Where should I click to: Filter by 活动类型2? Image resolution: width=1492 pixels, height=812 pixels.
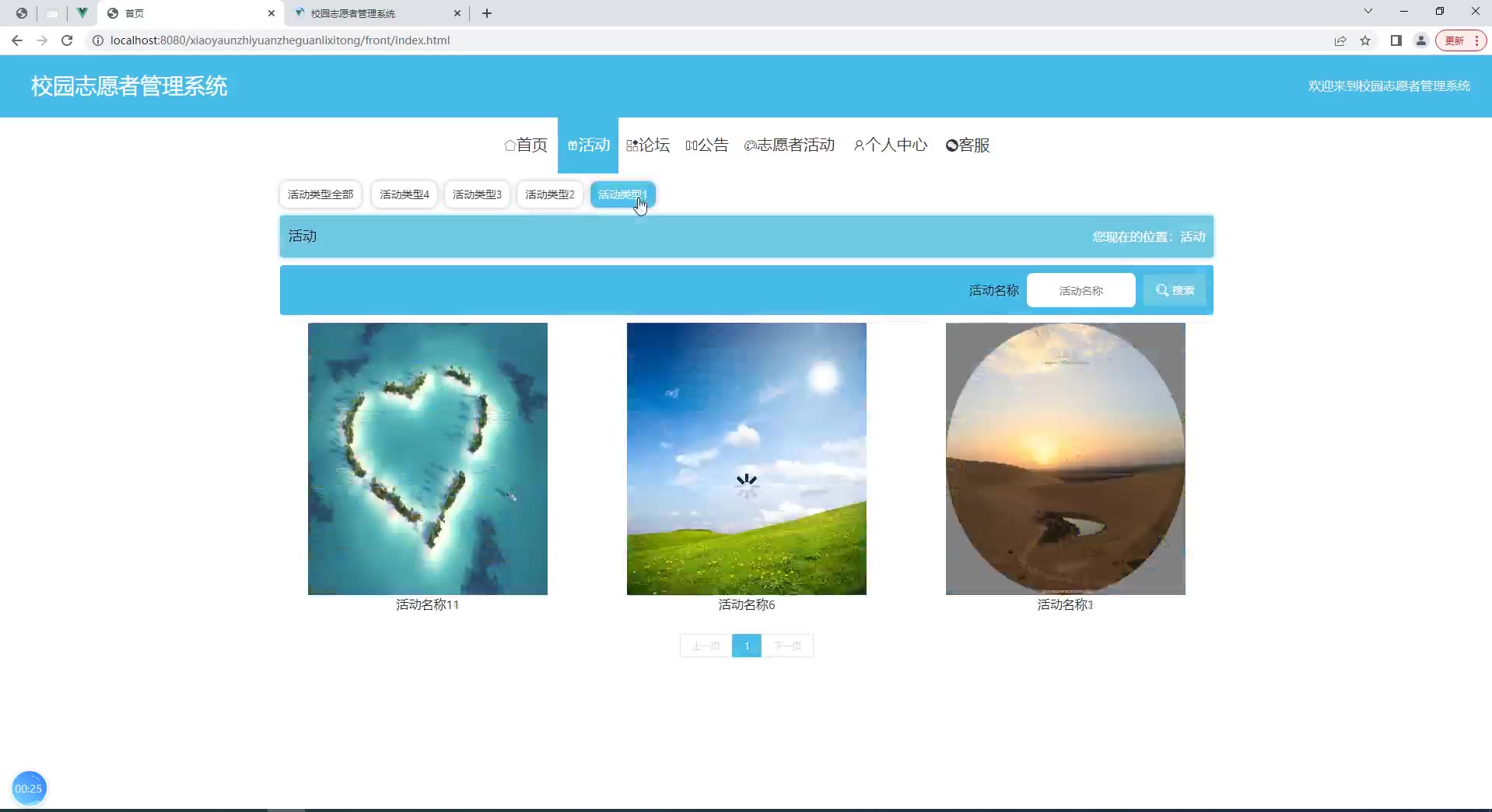(x=549, y=194)
